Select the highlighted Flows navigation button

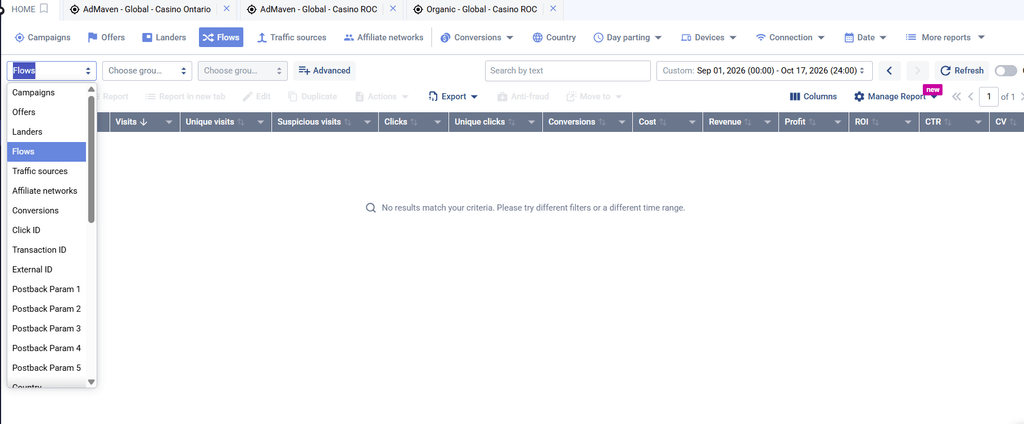221,37
